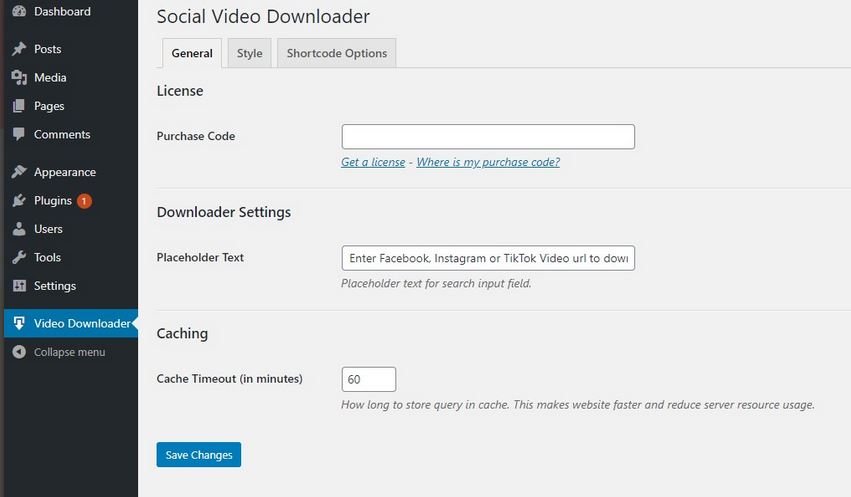The width and height of the screenshot is (851, 497).
Task: Open 'Where is my purchase code?' link
Action: 488,162
